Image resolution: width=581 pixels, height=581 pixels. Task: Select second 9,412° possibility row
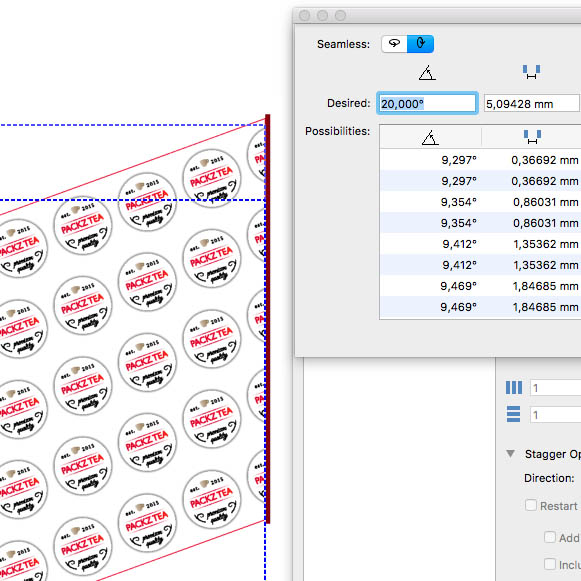(480, 265)
